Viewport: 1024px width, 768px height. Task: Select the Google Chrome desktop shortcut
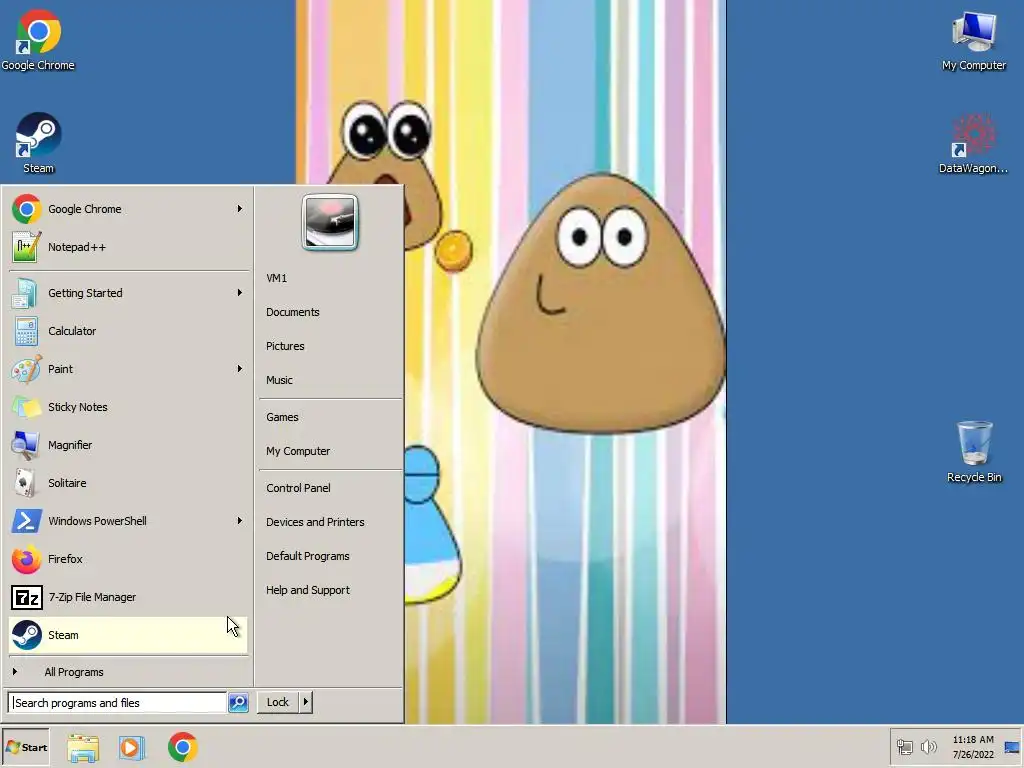tap(38, 39)
